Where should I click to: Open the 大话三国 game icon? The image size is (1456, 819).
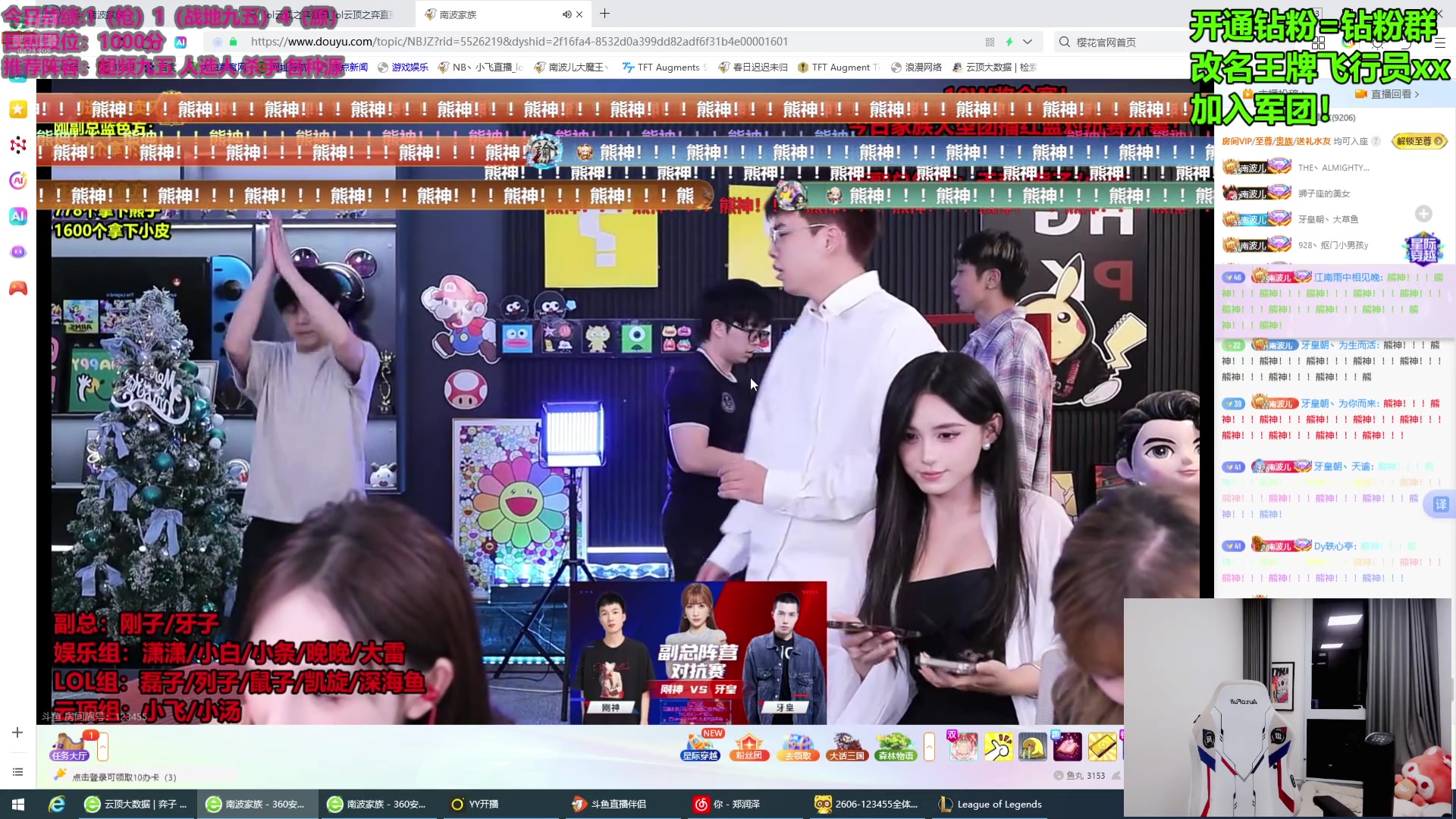click(846, 747)
